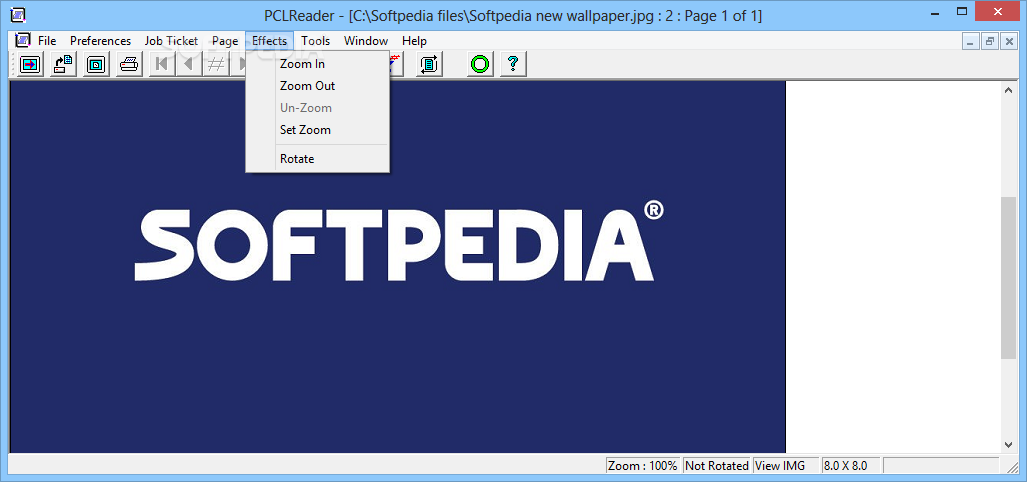Click the vertical scrollbar down arrow
Viewport: 1027px width, 482px height.
[x=1009, y=444]
